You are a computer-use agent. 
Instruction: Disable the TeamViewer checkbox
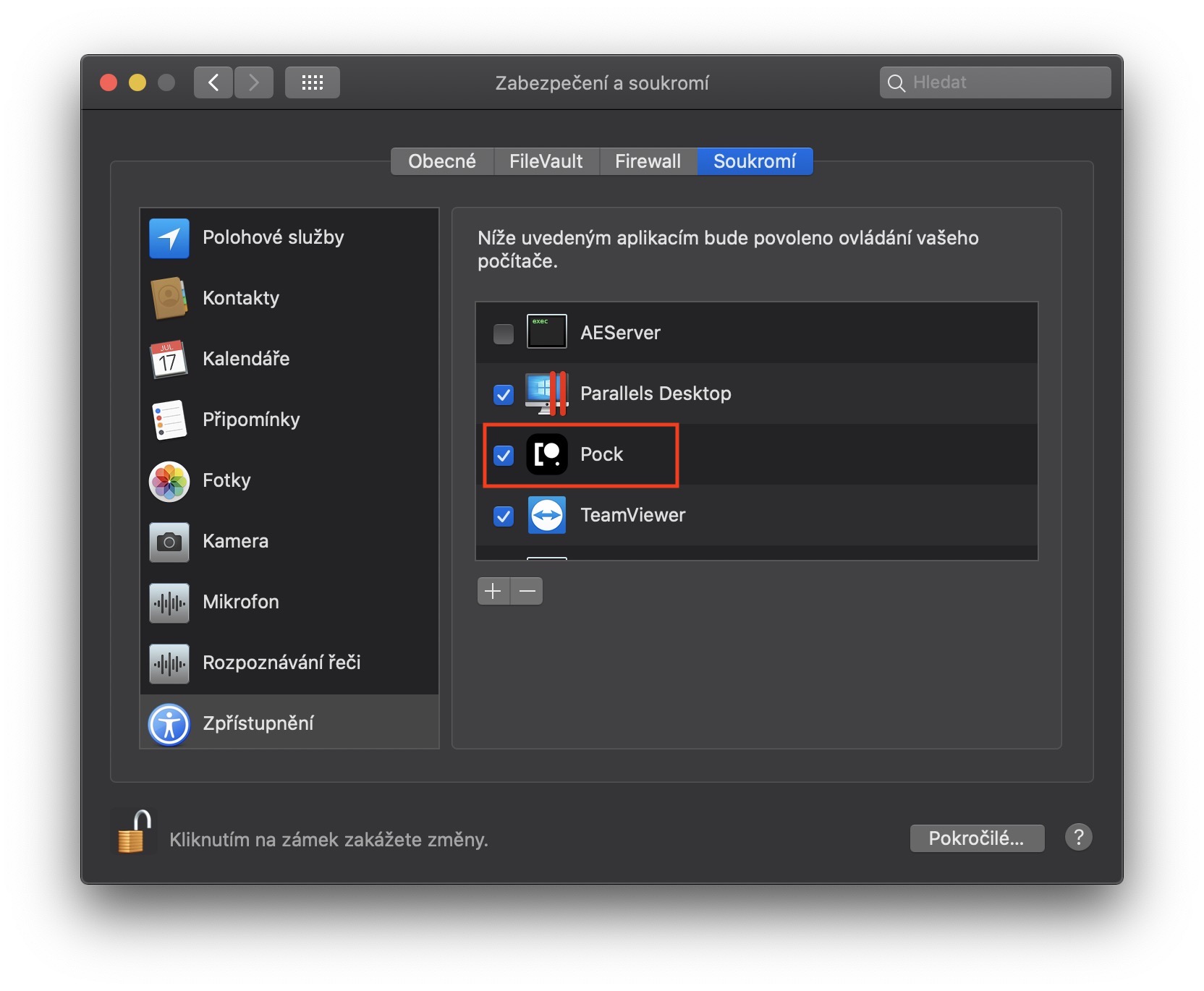504,516
